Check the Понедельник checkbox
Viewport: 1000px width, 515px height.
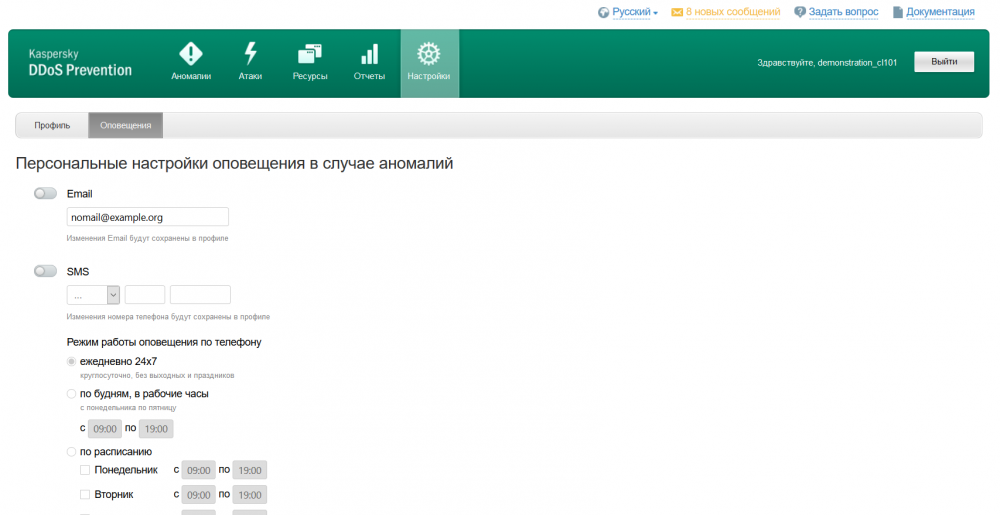85,470
